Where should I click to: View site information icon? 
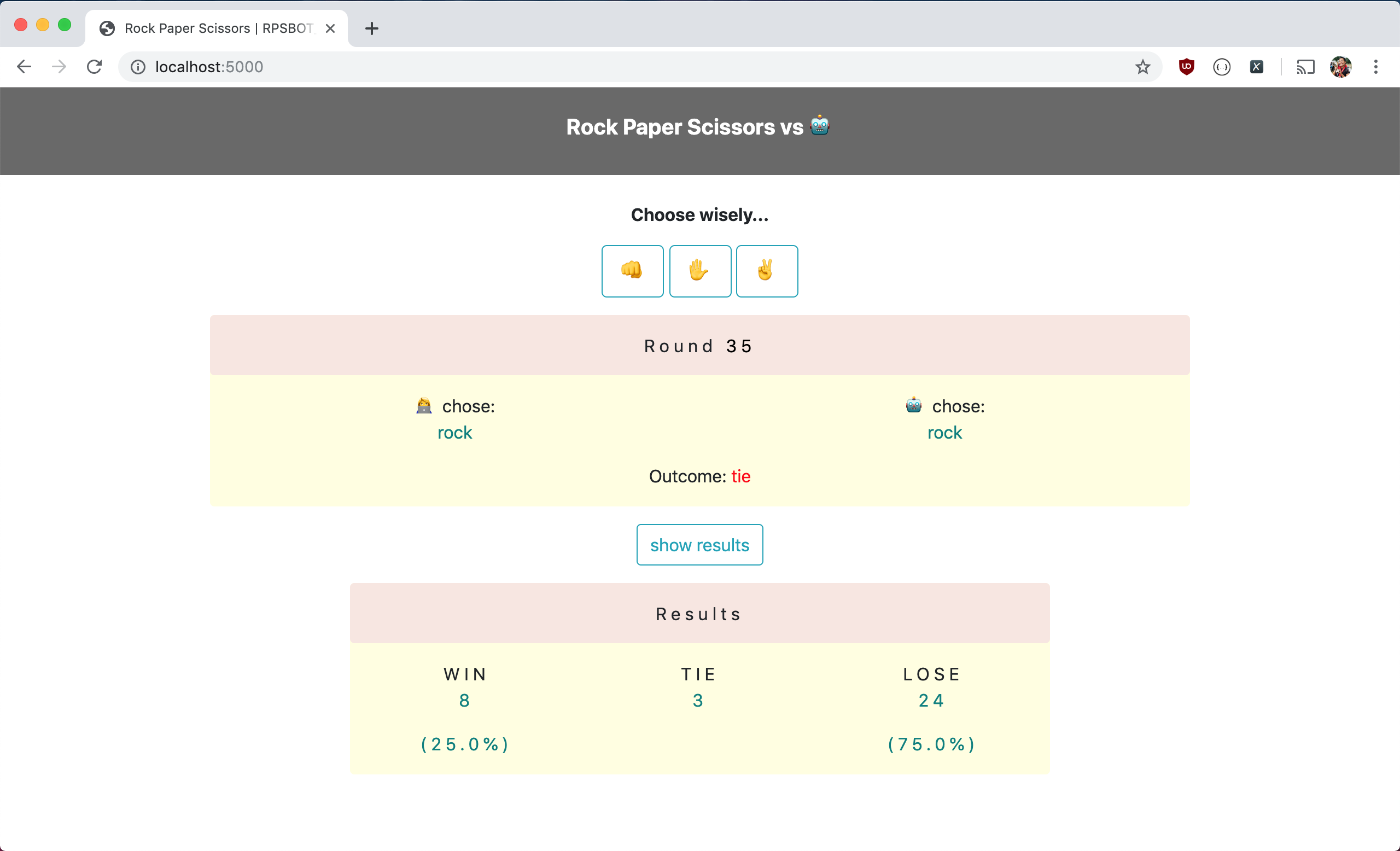(138, 67)
